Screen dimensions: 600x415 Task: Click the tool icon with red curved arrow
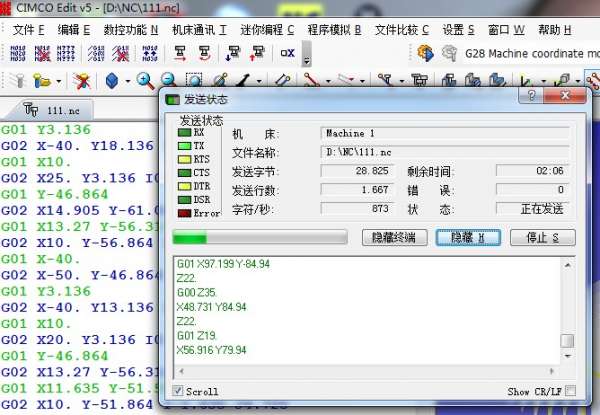[204, 53]
